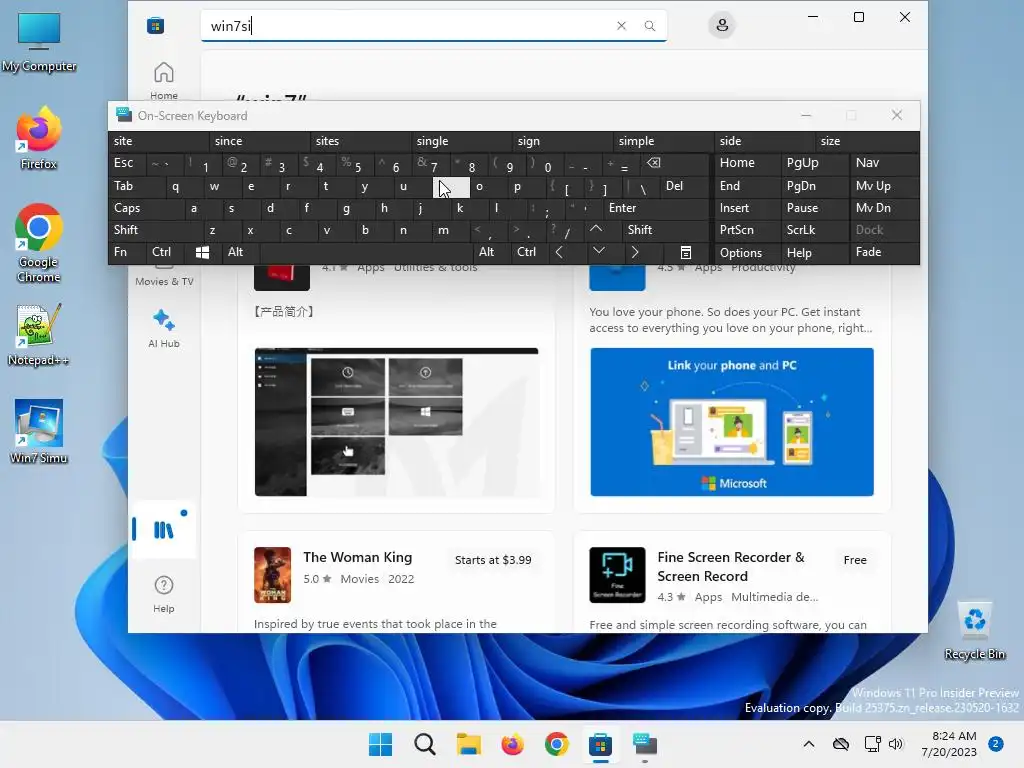The height and width of the screenshot is (768, 1024).
Task: Tap the context menu key on keyboard
Action: [685, 252]
